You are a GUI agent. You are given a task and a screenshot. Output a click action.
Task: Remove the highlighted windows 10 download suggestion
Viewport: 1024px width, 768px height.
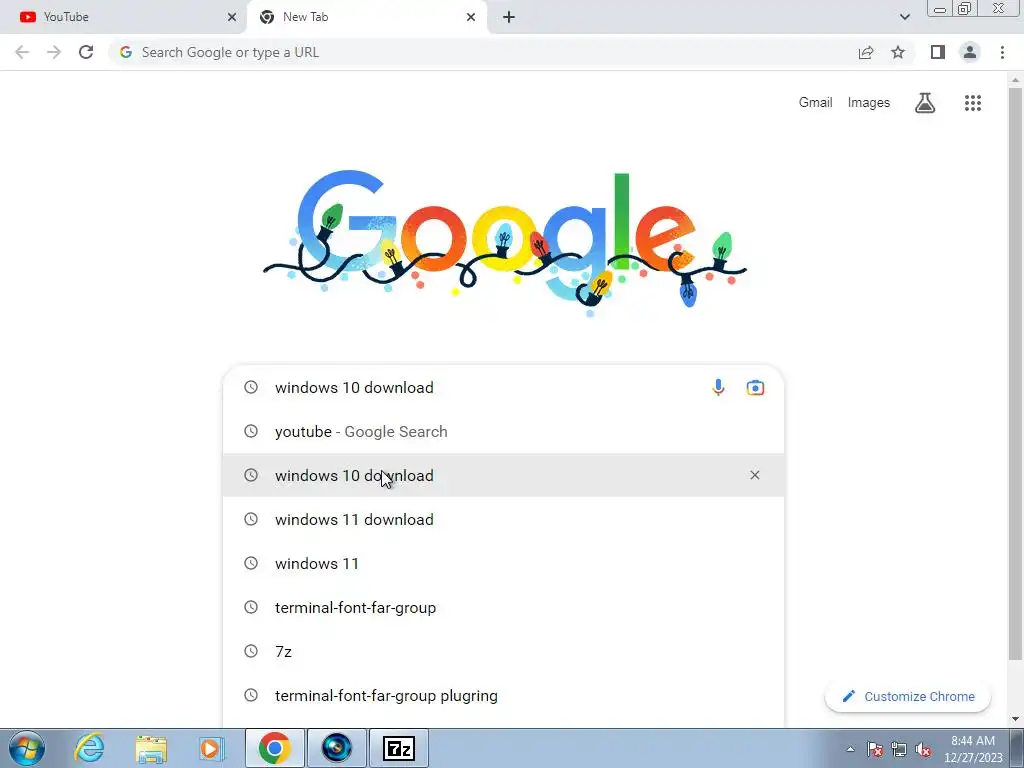tap(754, 475)
